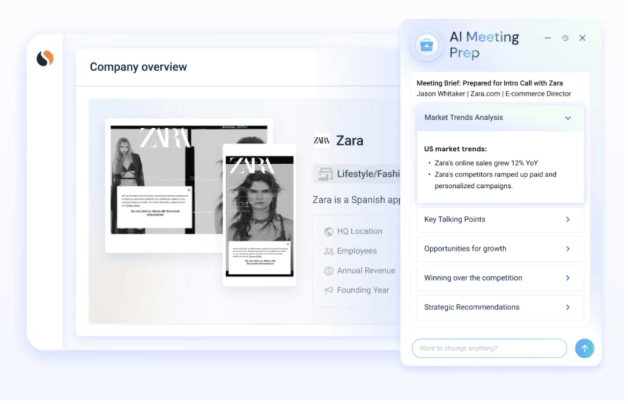Click the Annual Revenue dollar icon

coord(328,271)
